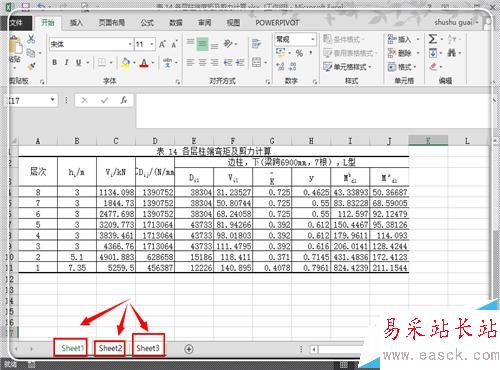Expand the fill color dropdown arrow

coord(134,62)
